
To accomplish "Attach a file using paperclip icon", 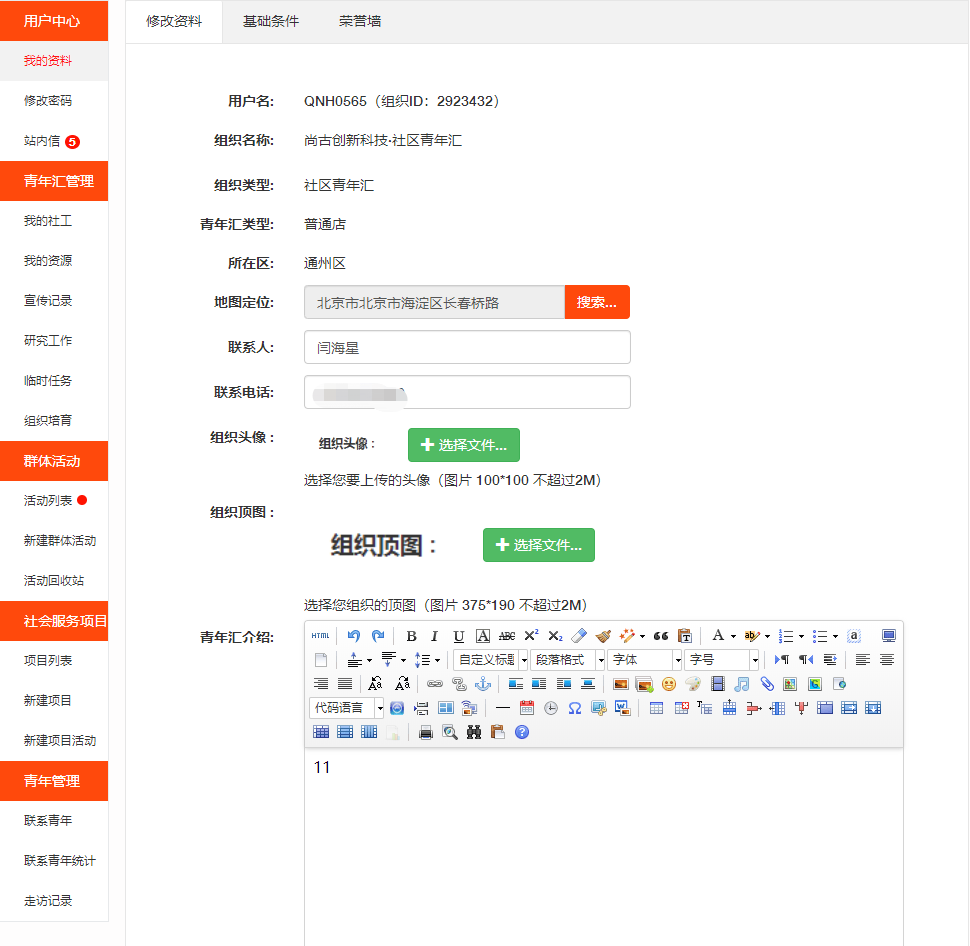I will (x=766, y=684).
